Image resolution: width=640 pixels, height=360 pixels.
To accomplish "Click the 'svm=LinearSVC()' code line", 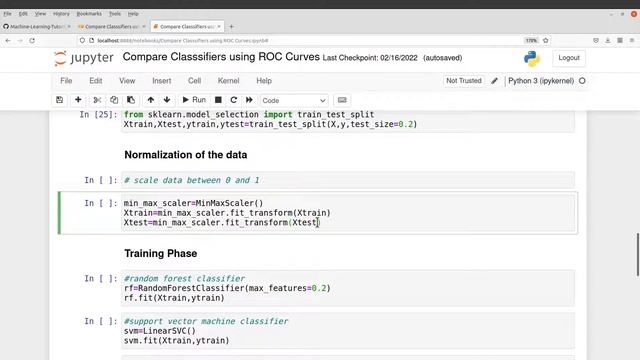I will 160,331.
